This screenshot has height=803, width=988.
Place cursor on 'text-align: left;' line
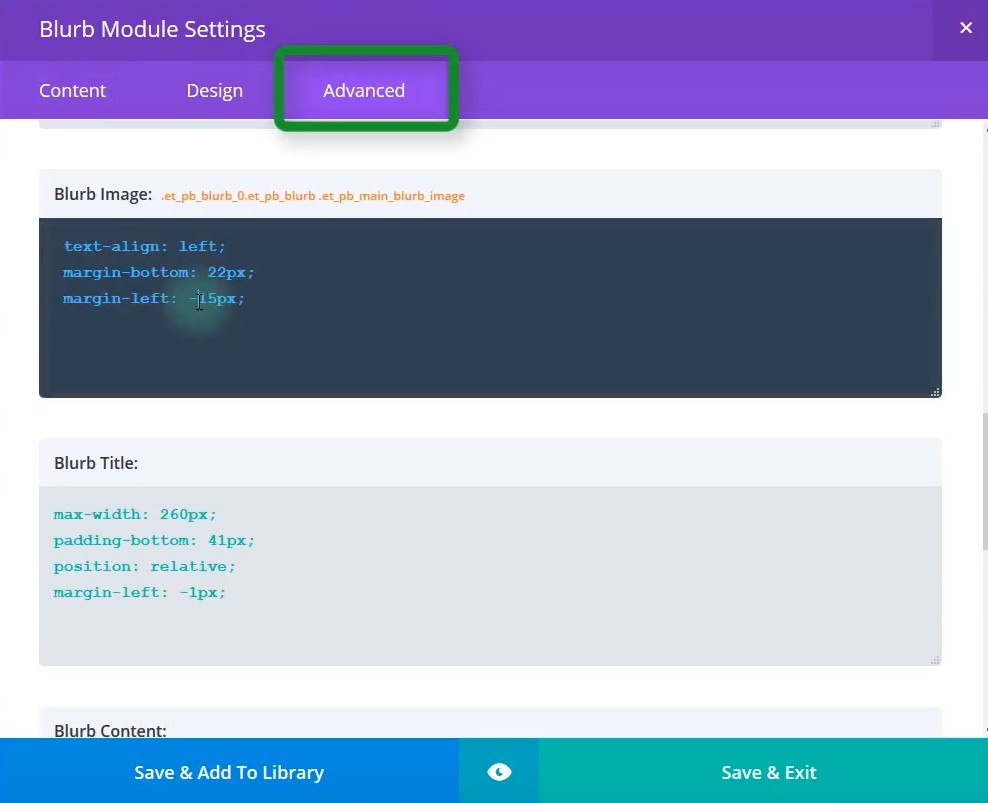tap(145, 246)
